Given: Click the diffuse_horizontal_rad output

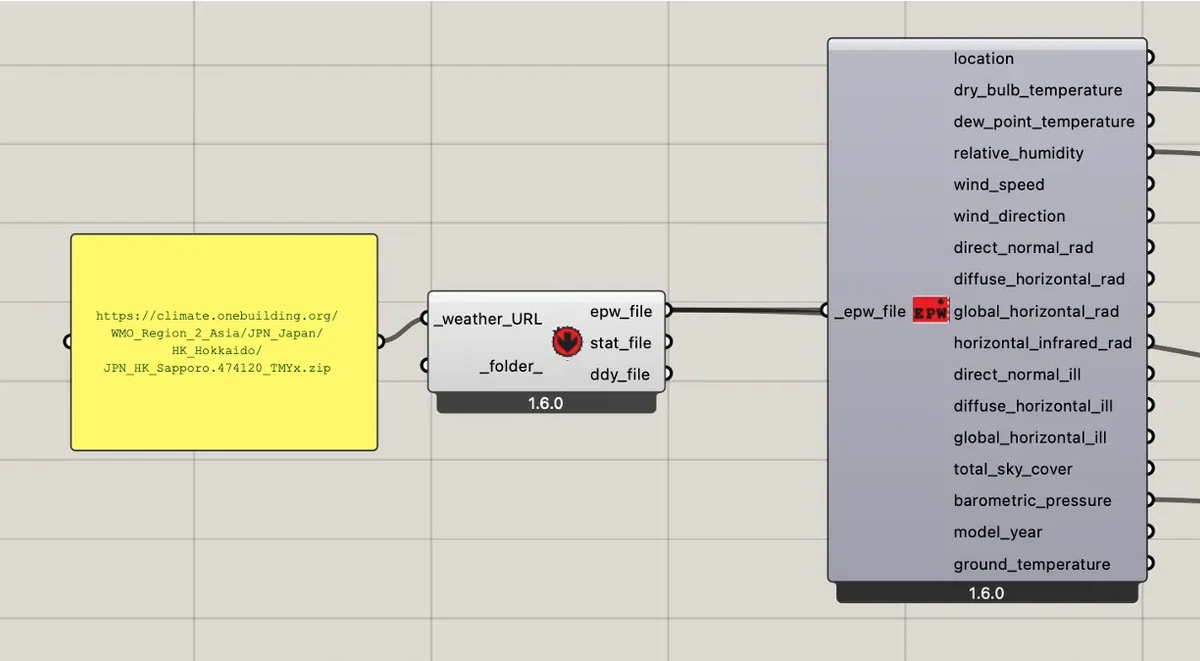Looking at the screenshot, I should pos(1039,279).
